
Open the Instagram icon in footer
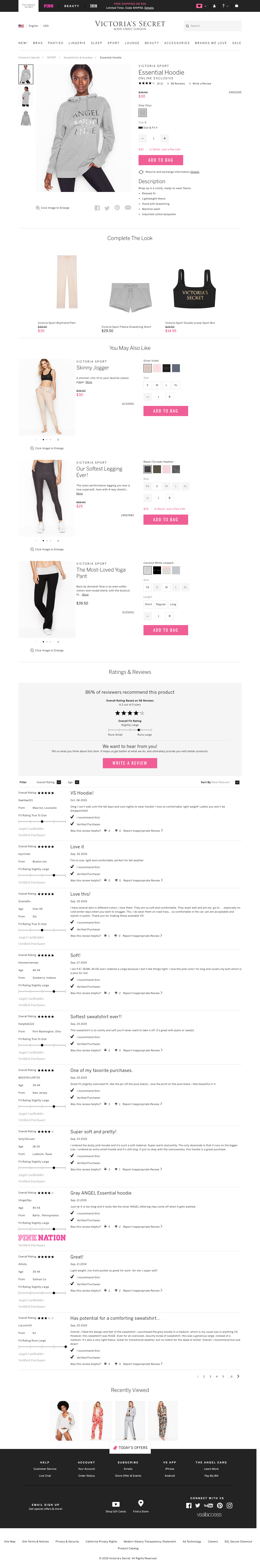pos(230,1505)
